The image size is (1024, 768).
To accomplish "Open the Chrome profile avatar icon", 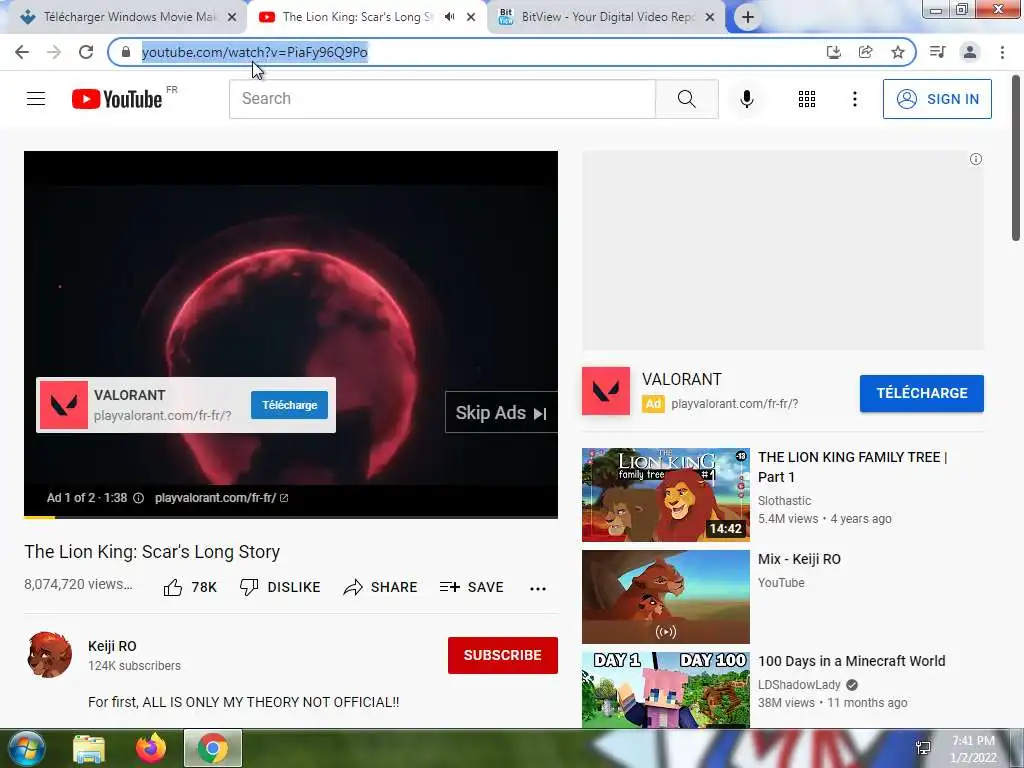I will click(970, 52).
